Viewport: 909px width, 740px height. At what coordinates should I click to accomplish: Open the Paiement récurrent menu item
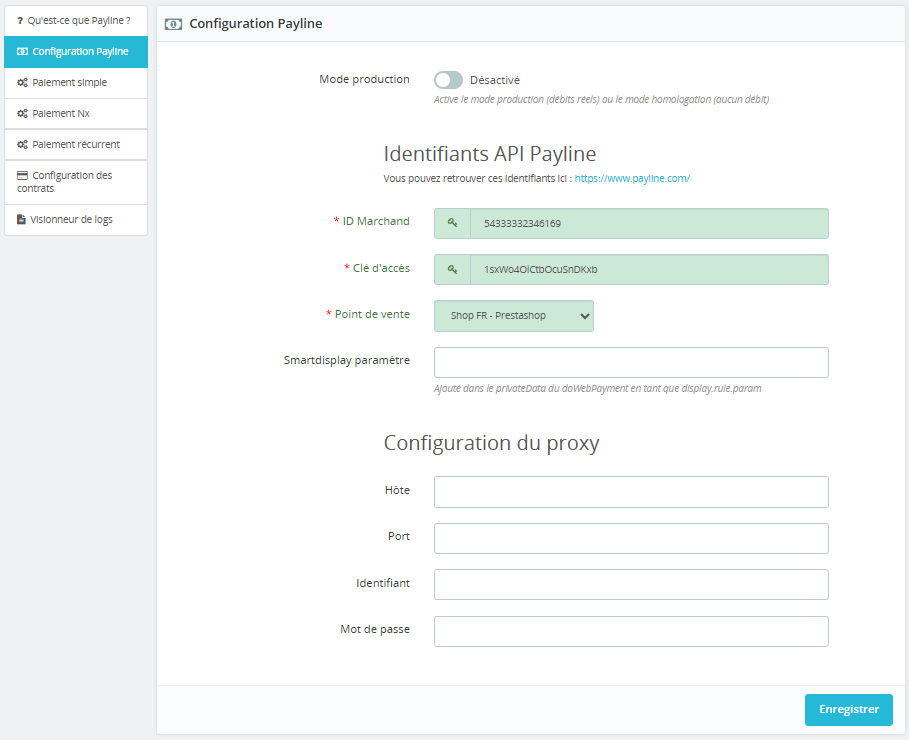pyautogui.click(x=76, y=145)
